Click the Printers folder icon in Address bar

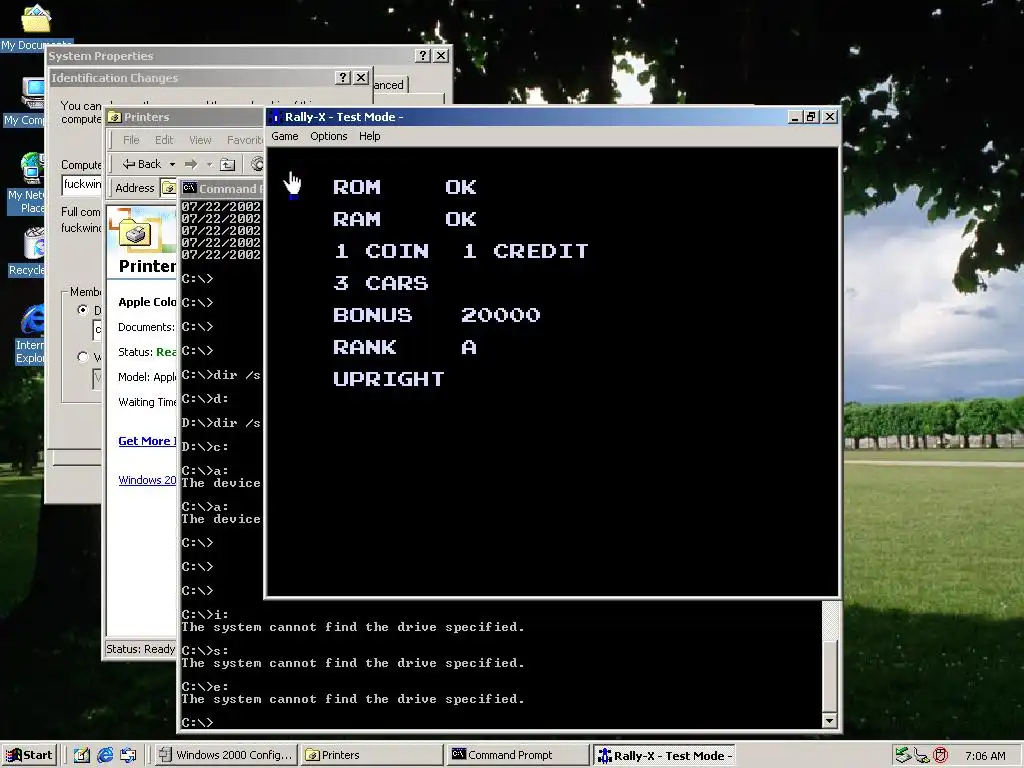point(168,188)
